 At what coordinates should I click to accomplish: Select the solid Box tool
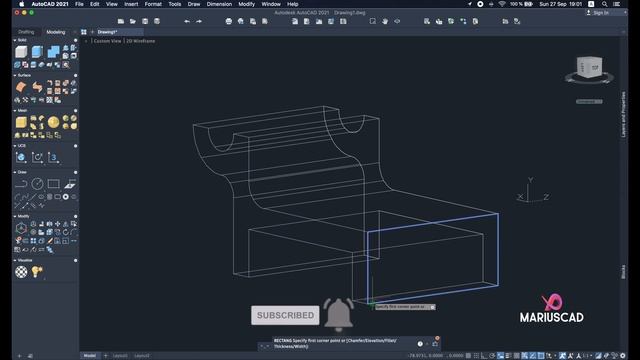[21, 52]
